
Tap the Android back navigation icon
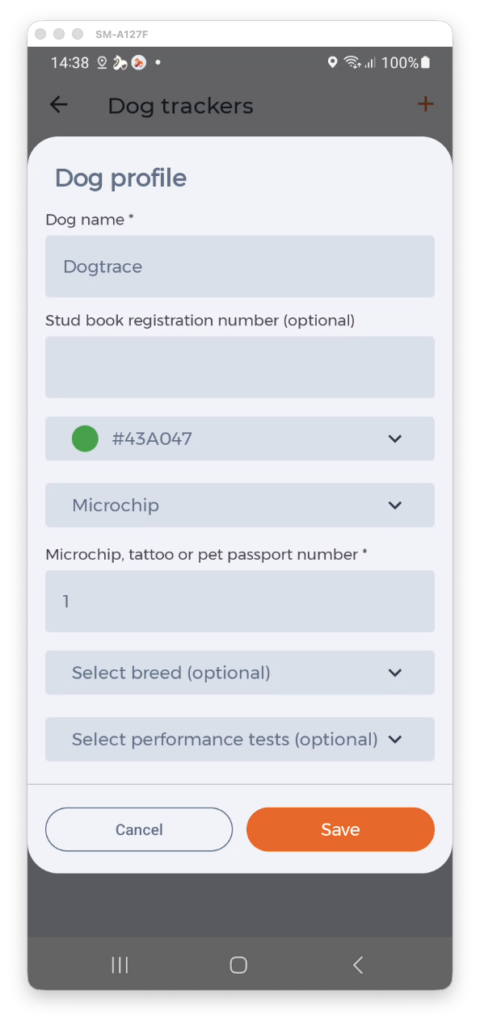(x=357, y=965)
